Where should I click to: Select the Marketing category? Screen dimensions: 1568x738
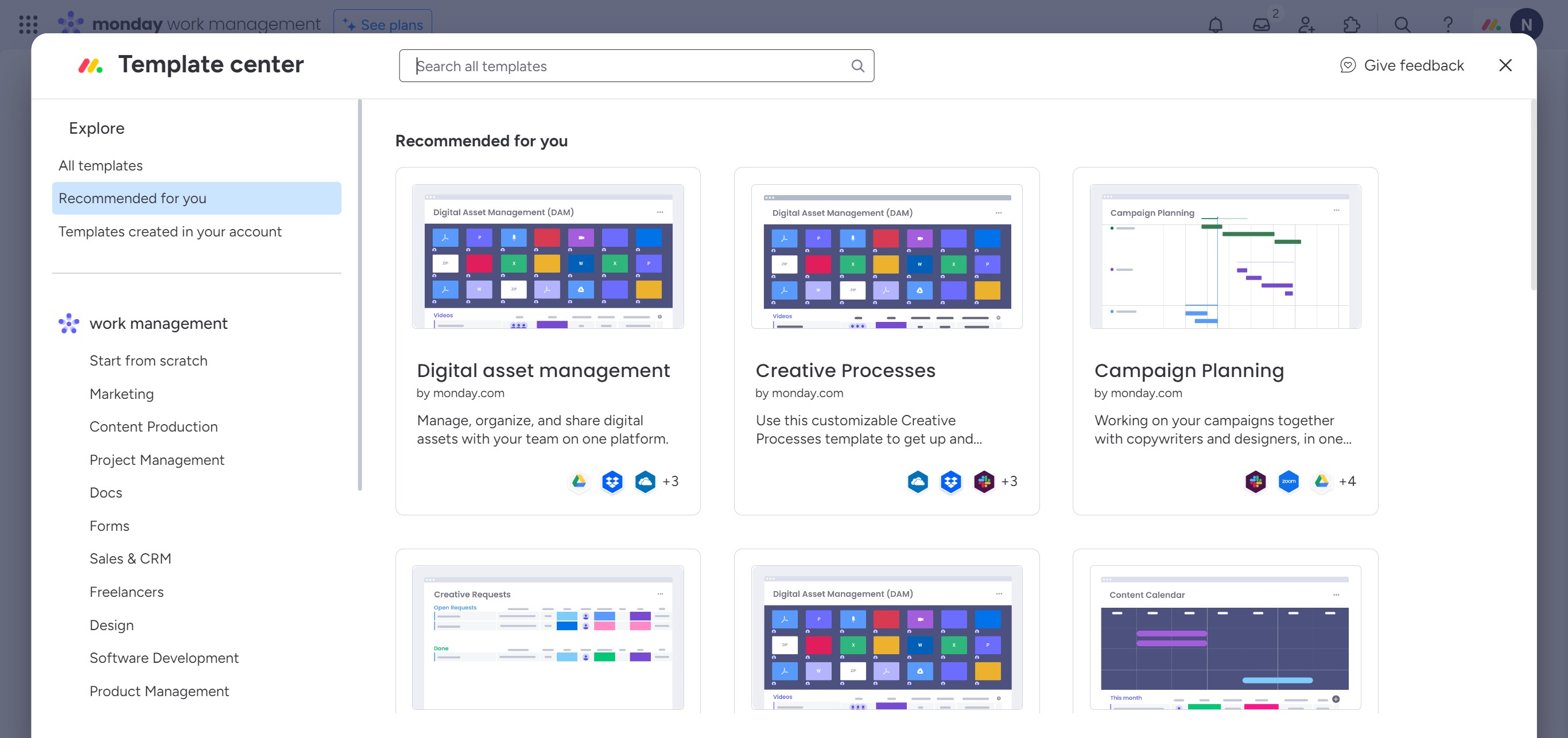122,394
